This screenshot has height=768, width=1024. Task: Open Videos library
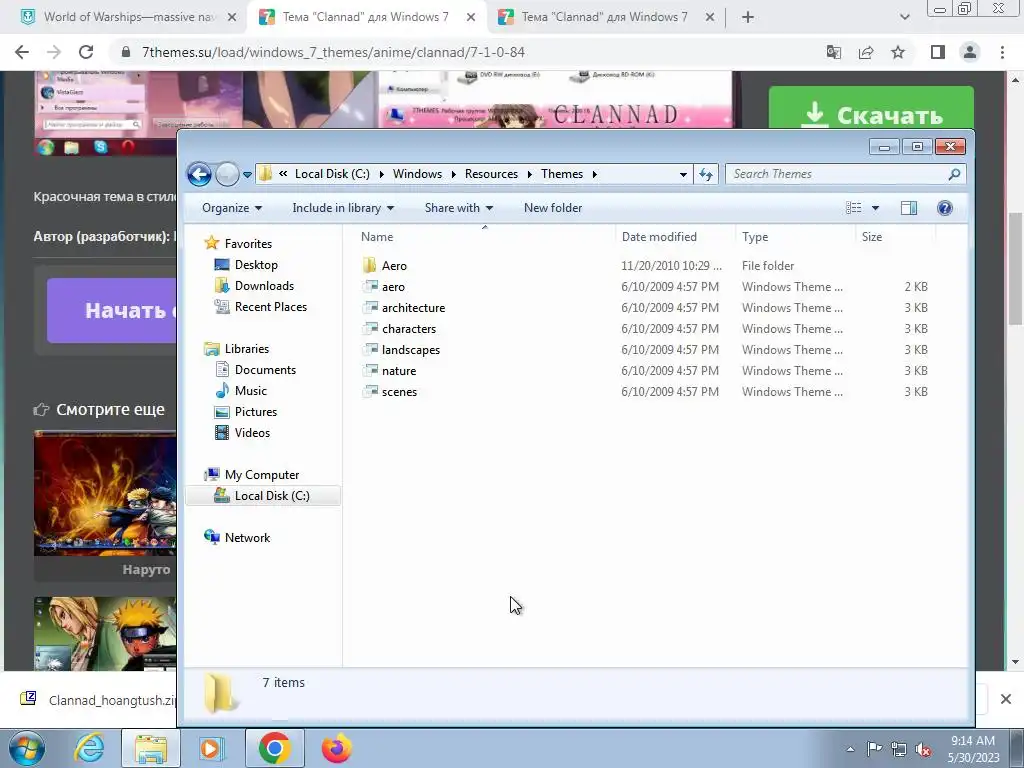[252, 432]
